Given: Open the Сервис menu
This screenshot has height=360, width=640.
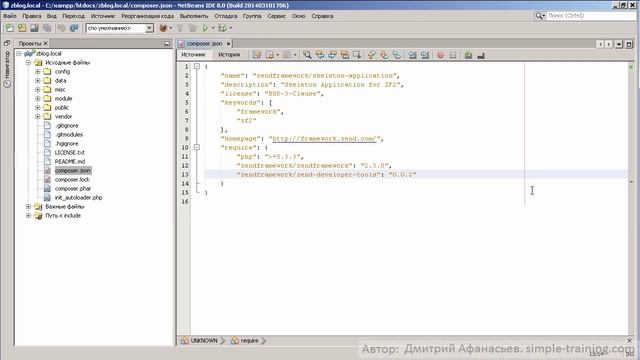Looking at the screenshot, I should pyautogui.click(x=276, y=16).
